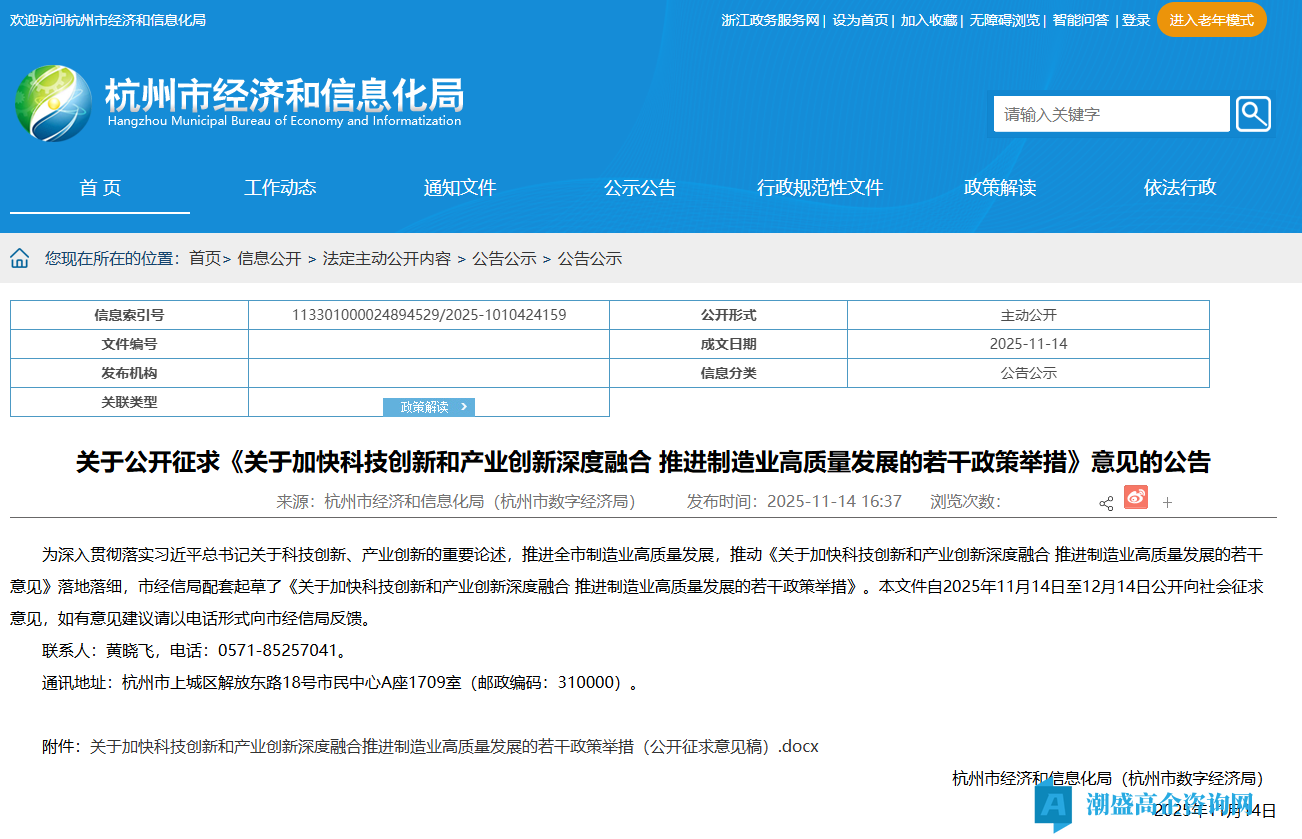Add site to favorites via 加入收藏
The width and height of the screenshot is (1302, 839).
pos(927,19)
